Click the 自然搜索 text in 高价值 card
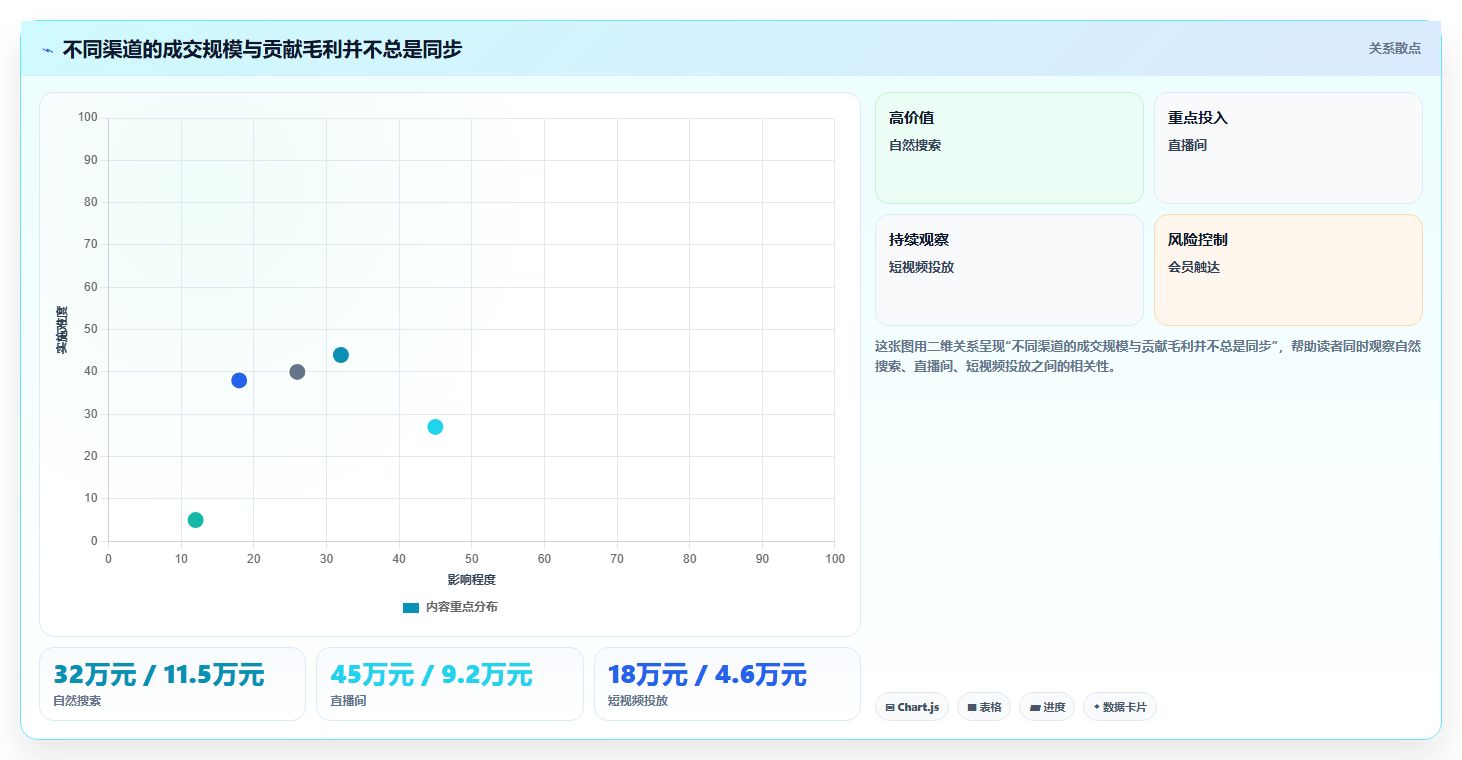1462x760 pixels. coord(915,145)
